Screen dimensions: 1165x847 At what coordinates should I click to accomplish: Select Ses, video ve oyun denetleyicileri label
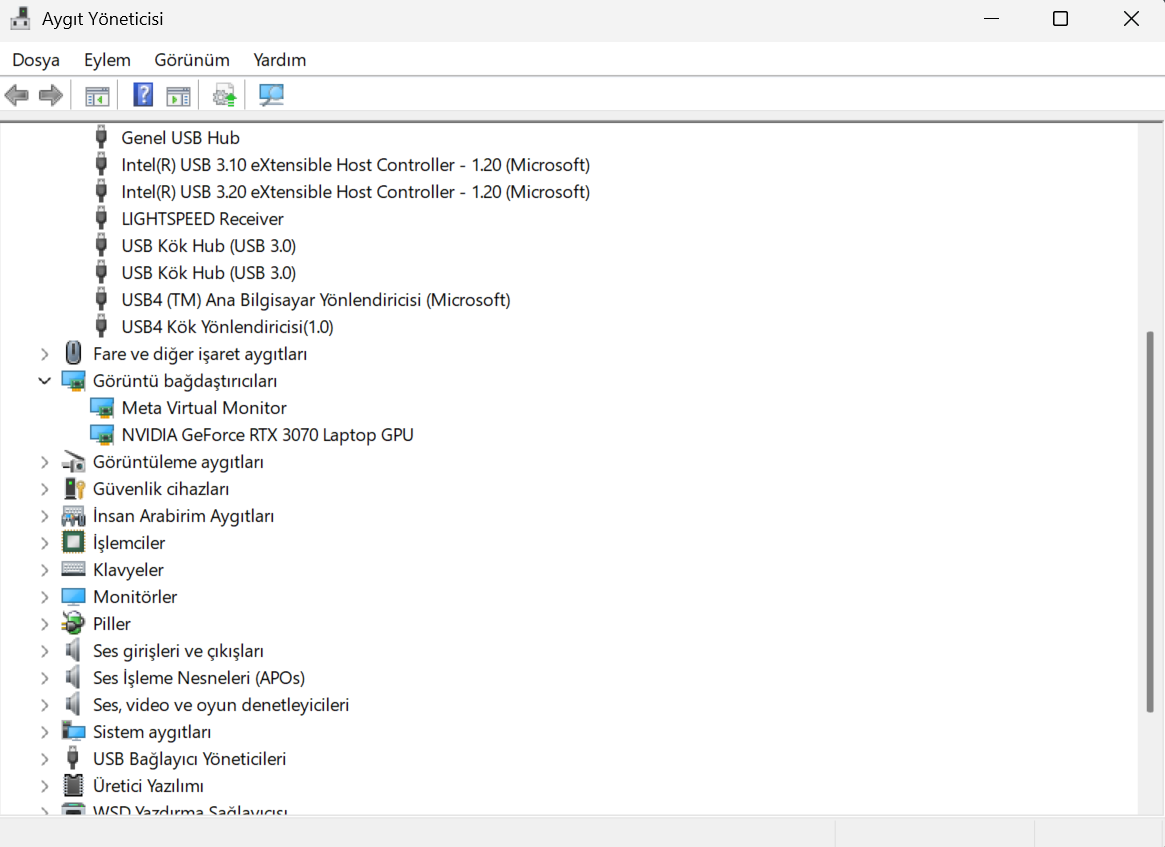pyautogui.click(x=221, y=704)
